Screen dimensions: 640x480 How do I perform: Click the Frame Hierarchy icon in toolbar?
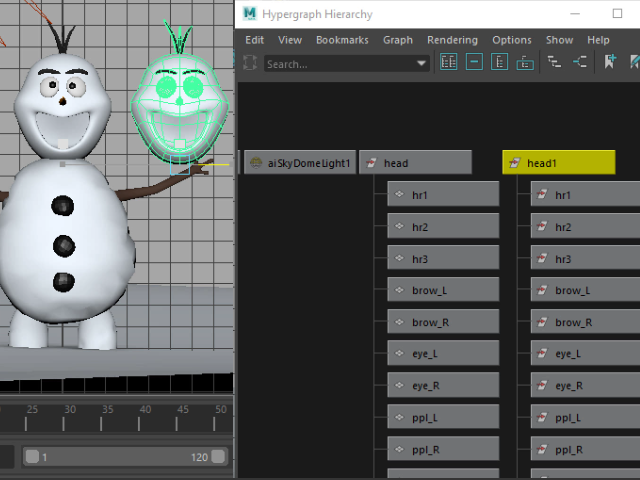499,62
